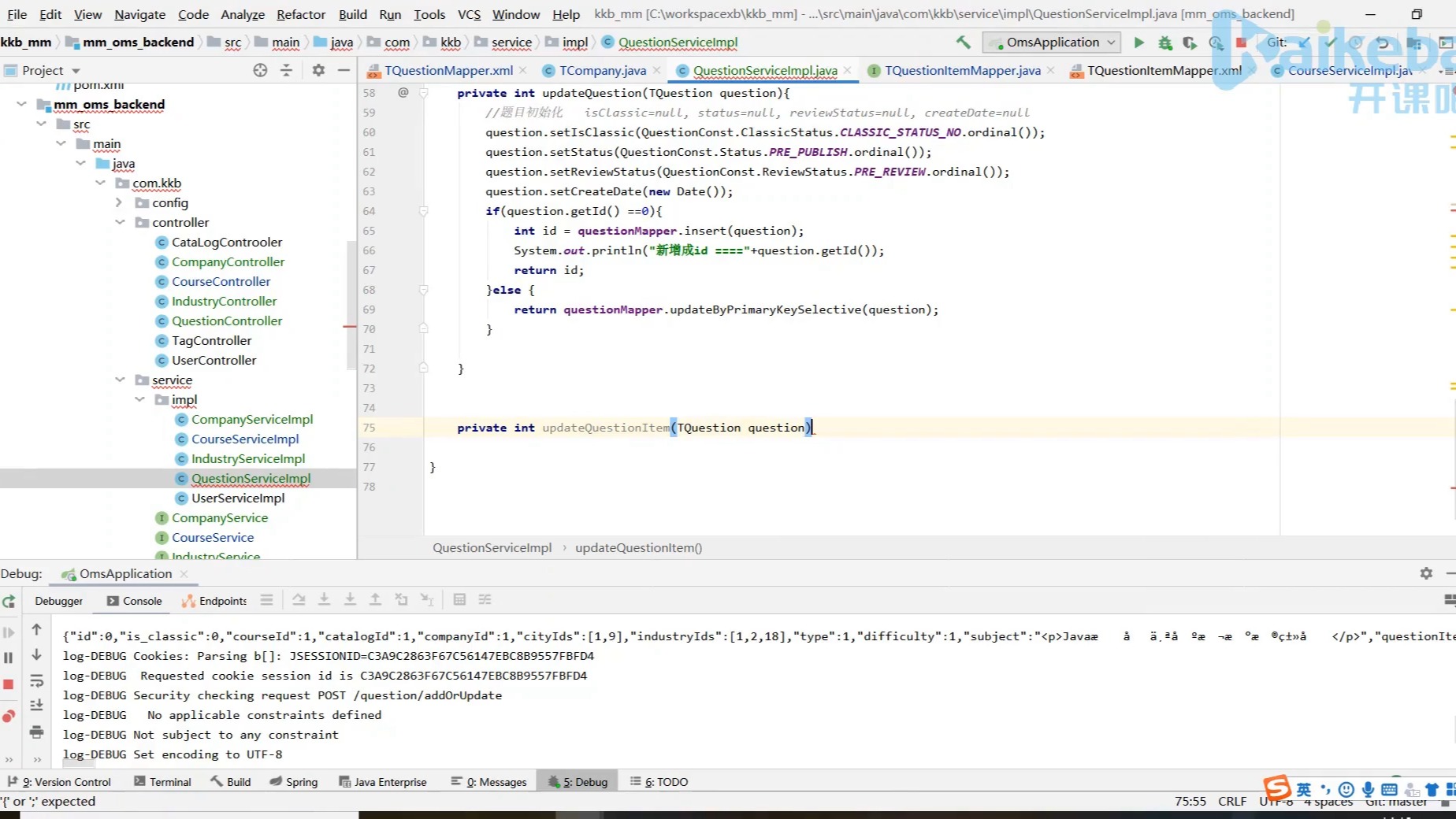
Task: Close OmsApplication debug session tab
Action: (x=184, y=574)
